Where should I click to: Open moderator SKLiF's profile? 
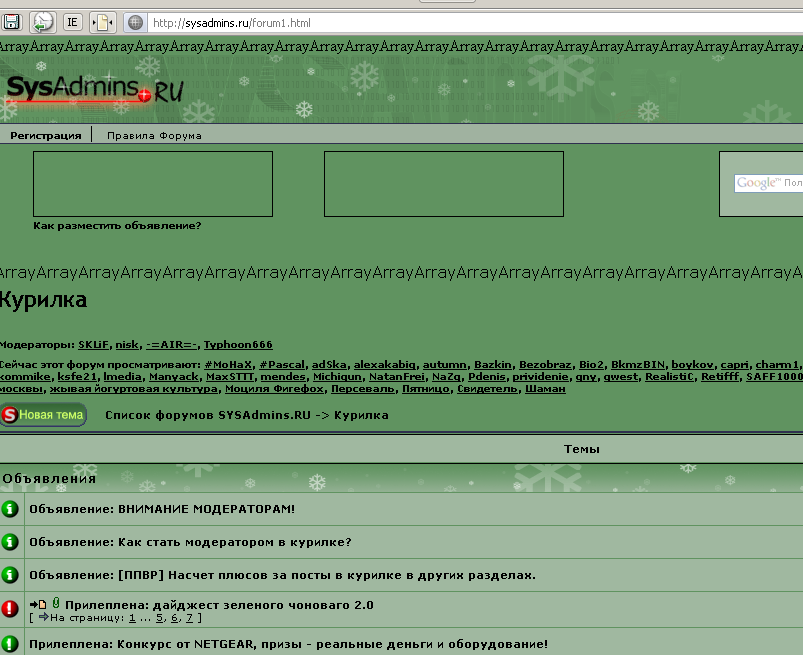(x=93, y=345)
